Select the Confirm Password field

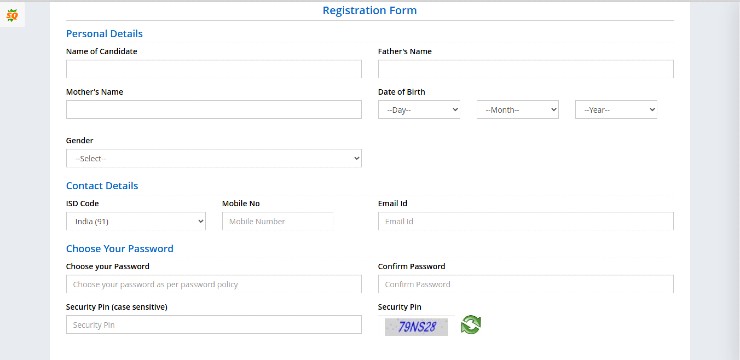coord(526,285)
